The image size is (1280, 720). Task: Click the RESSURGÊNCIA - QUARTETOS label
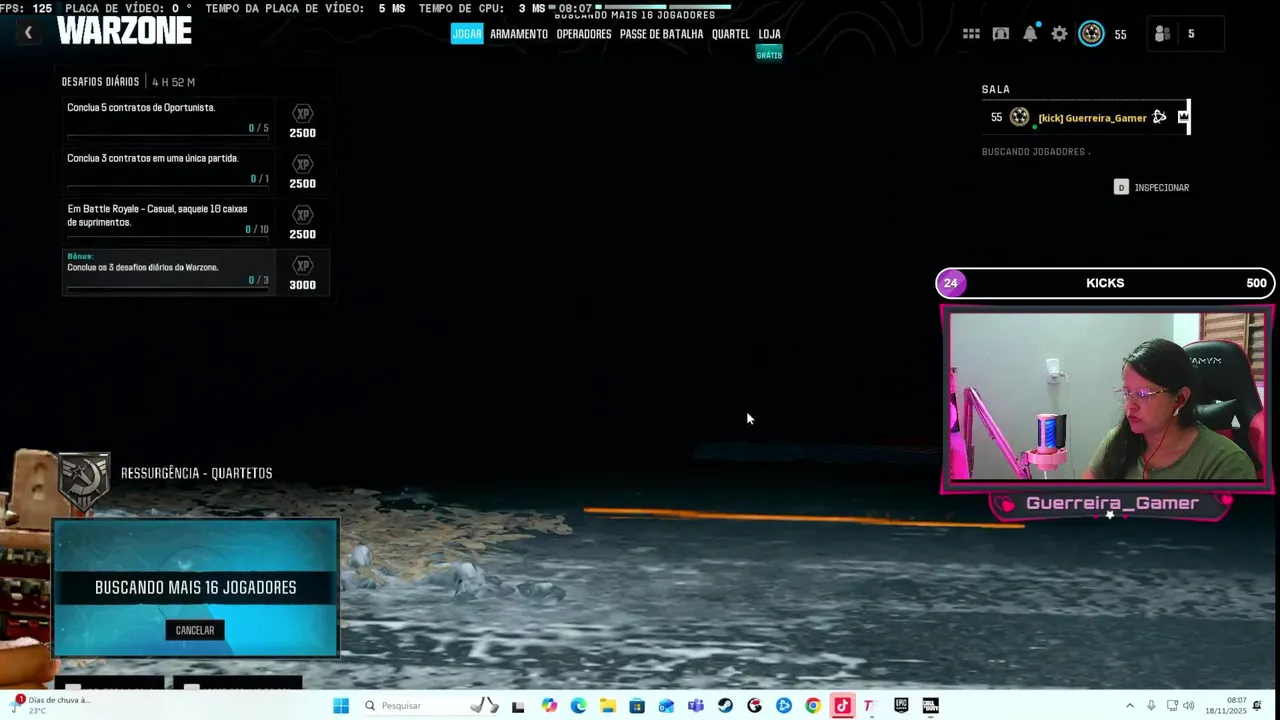pos(196,473)
